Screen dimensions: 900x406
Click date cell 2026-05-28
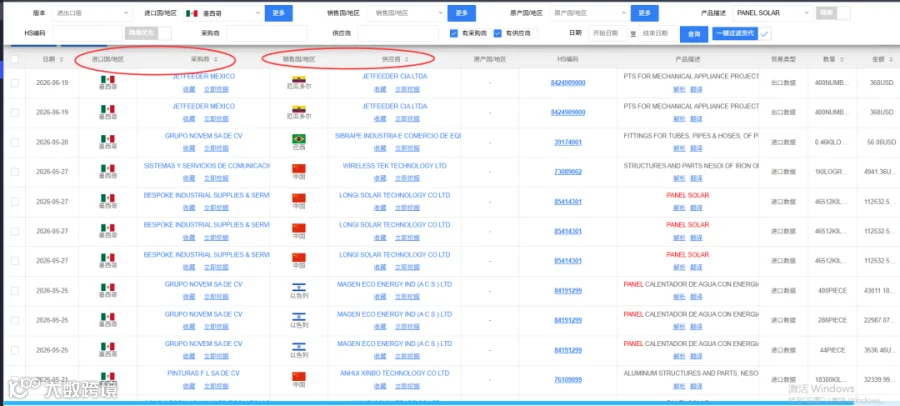pos(52,142)
